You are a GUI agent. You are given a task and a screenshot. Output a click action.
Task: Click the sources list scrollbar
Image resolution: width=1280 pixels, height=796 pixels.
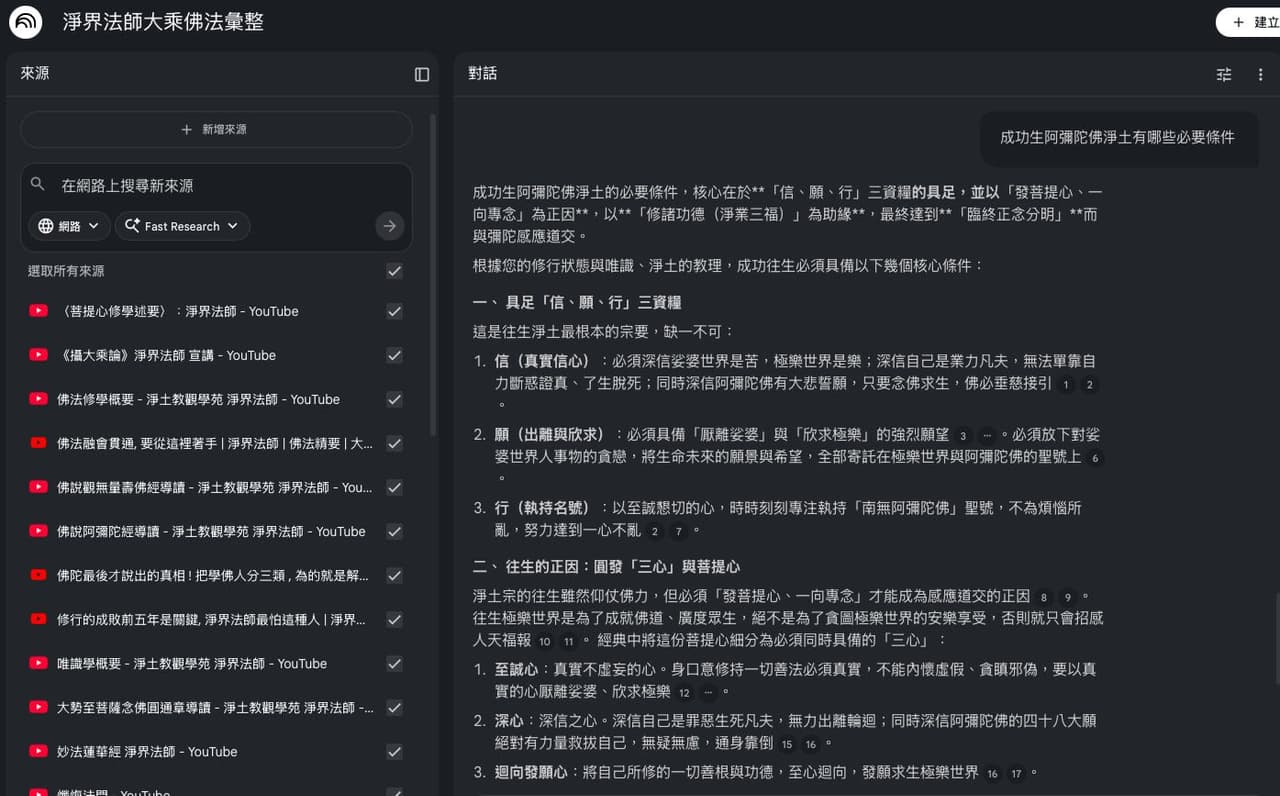coord(433,275)
